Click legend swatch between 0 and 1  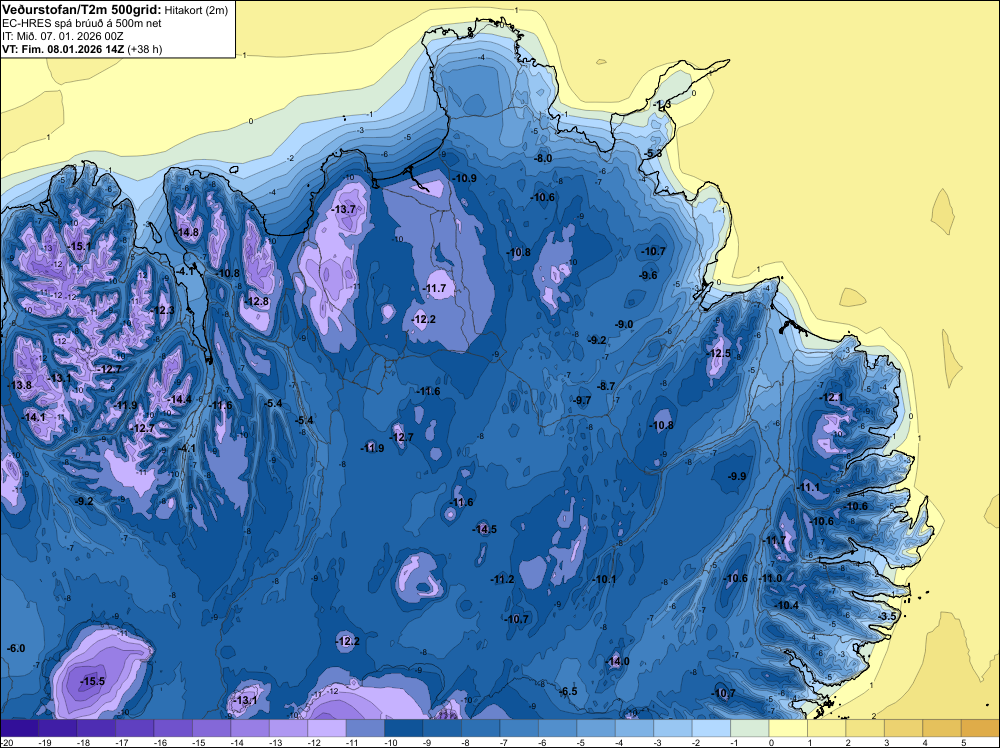pos(788,728)
